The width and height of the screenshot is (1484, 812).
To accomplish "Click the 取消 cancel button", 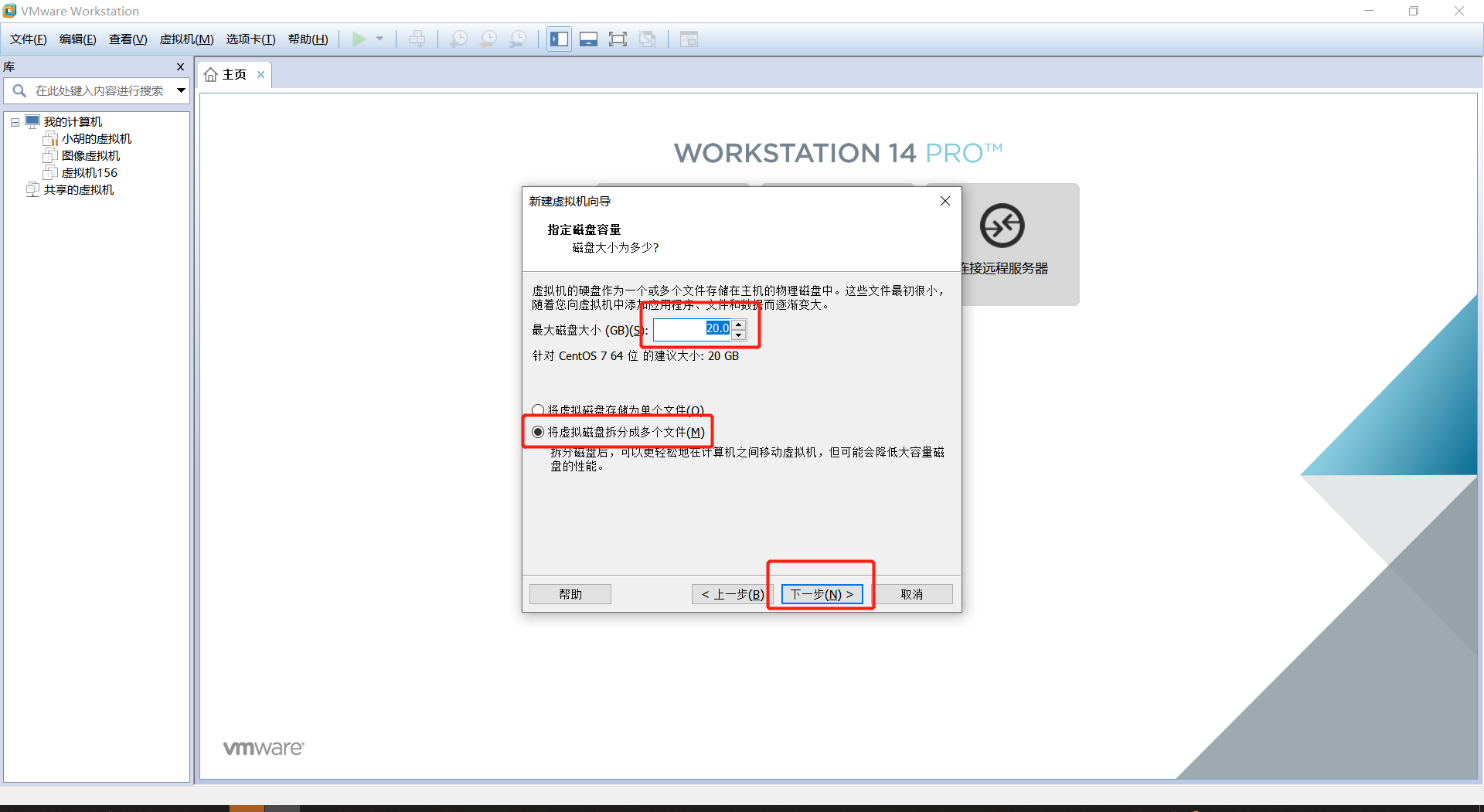I will tap(912, 594).
